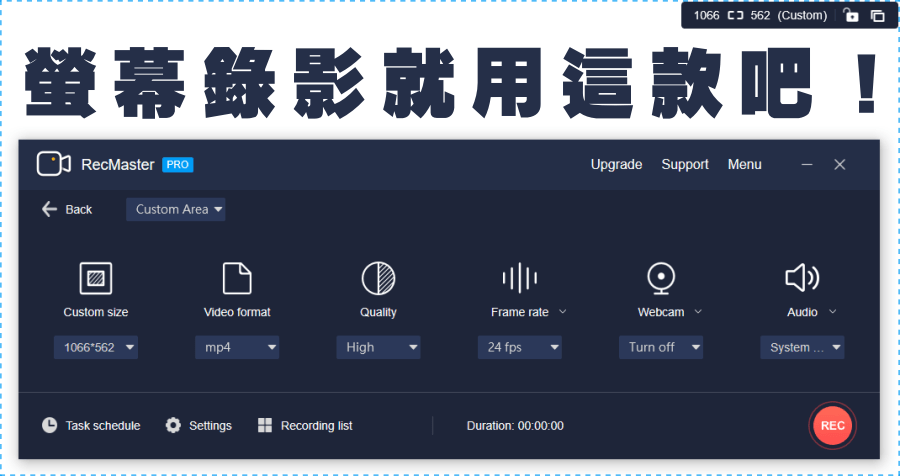Click the 562 height value in overlay
The image size is (900, 476).
click(760, 16)
